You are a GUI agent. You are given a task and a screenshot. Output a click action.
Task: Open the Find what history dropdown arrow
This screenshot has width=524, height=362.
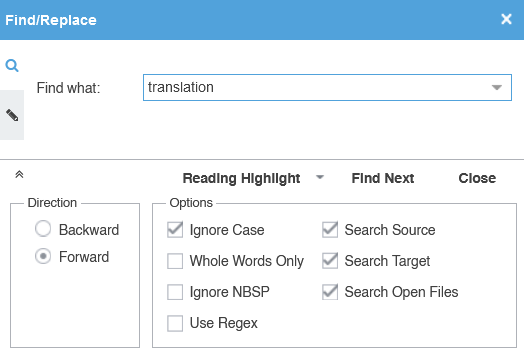(x=497, y=88)
